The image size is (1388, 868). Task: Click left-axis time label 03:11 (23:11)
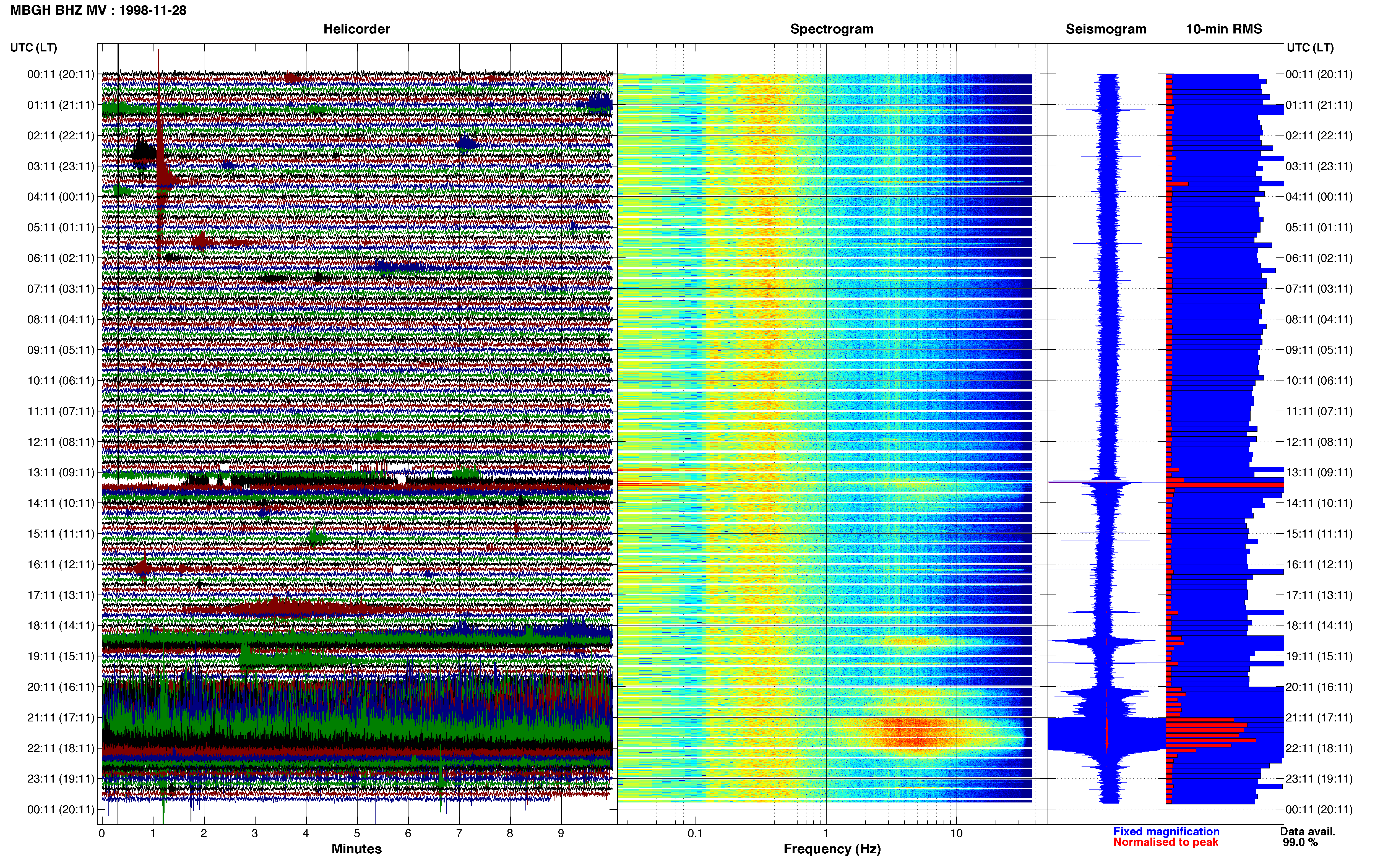tap(61, 166)
